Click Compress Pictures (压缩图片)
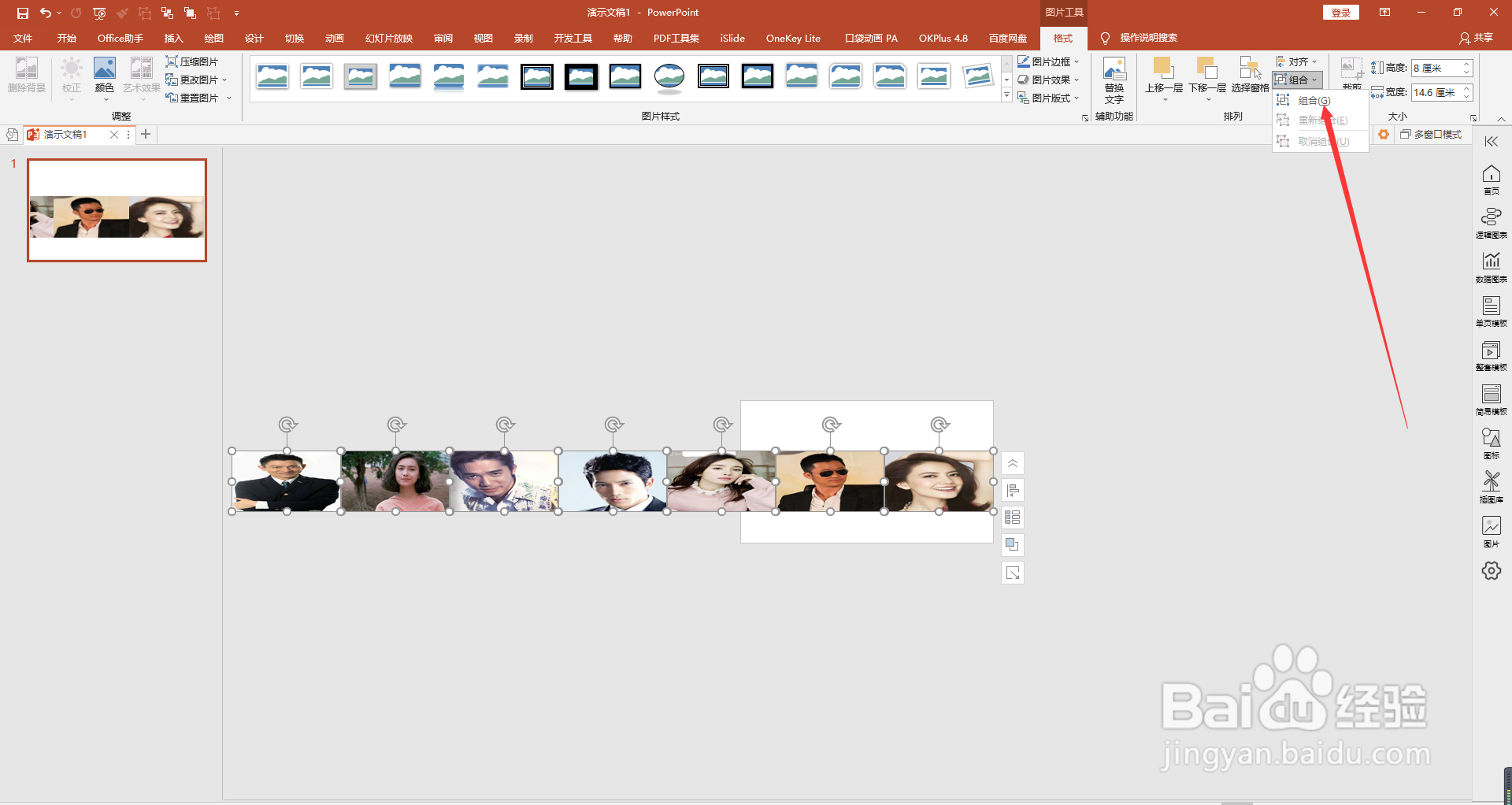This screenshot has height=805, width=1512. pos(191,61)
